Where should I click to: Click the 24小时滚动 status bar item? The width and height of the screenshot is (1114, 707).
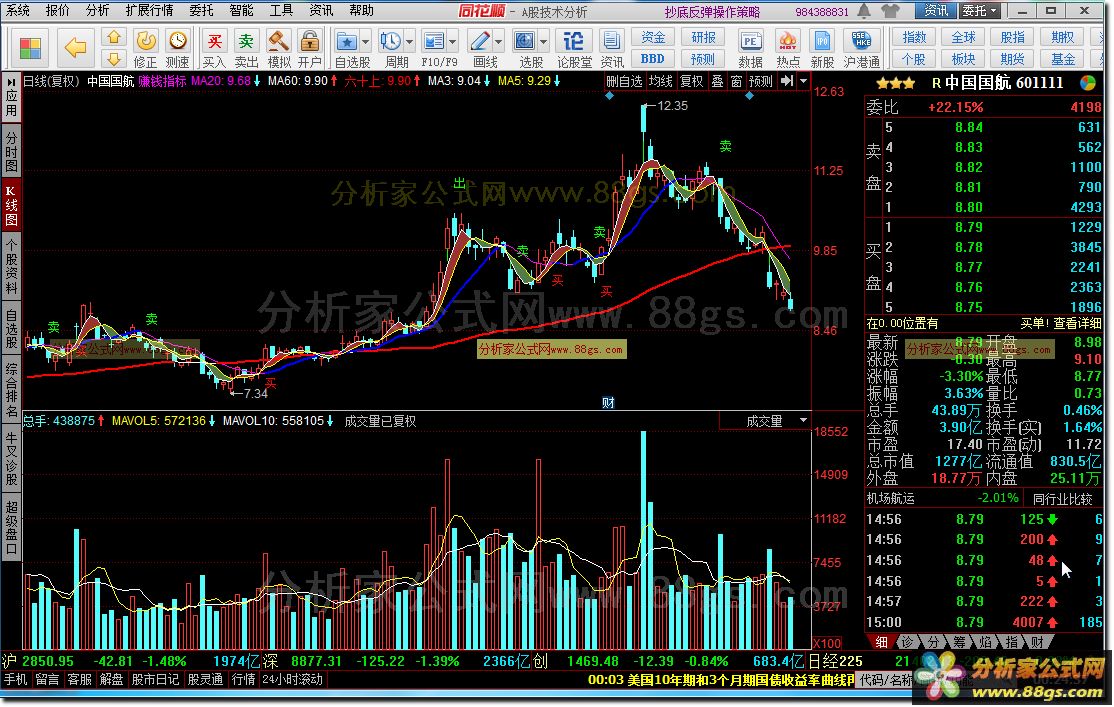click(292, 679)
